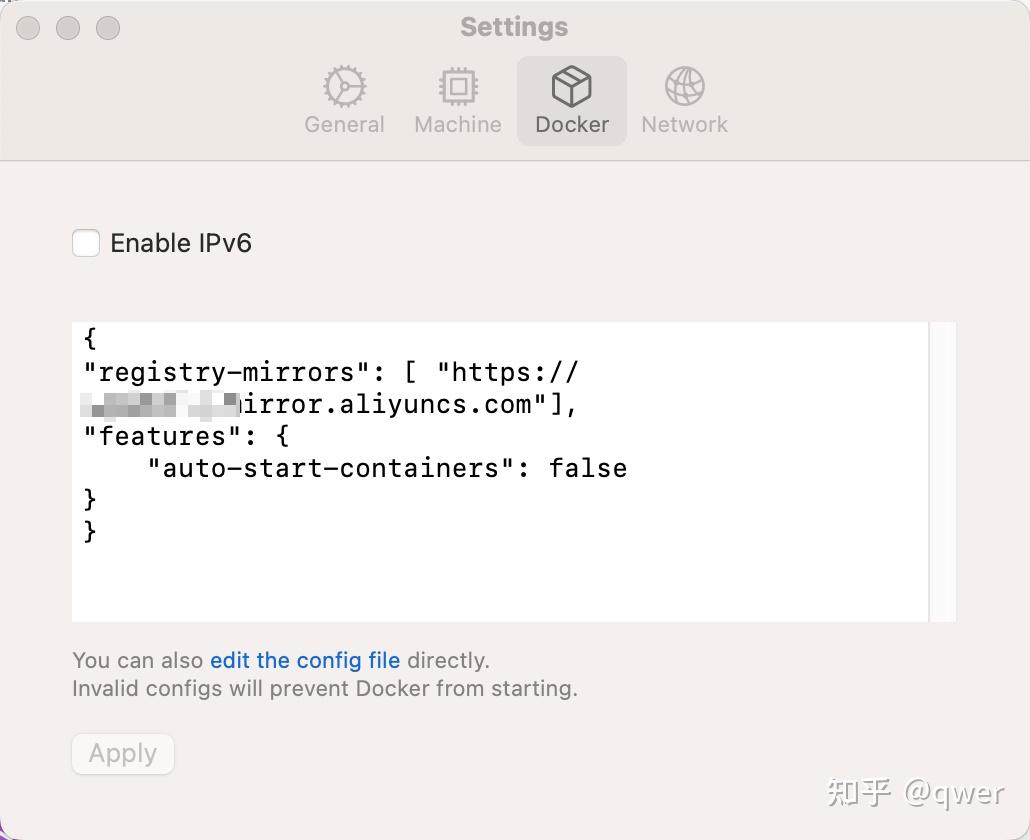
Task: Click the General gear icon
Action: click(344, 87)
